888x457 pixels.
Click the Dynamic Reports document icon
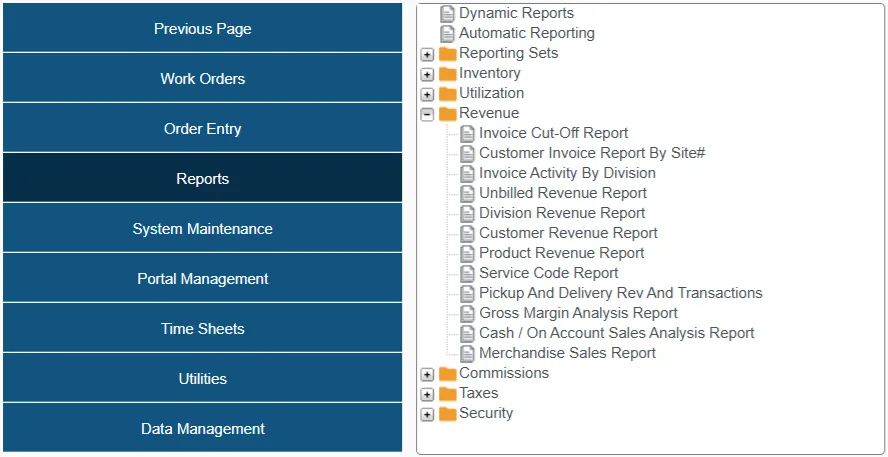click(x=447, y=14)
